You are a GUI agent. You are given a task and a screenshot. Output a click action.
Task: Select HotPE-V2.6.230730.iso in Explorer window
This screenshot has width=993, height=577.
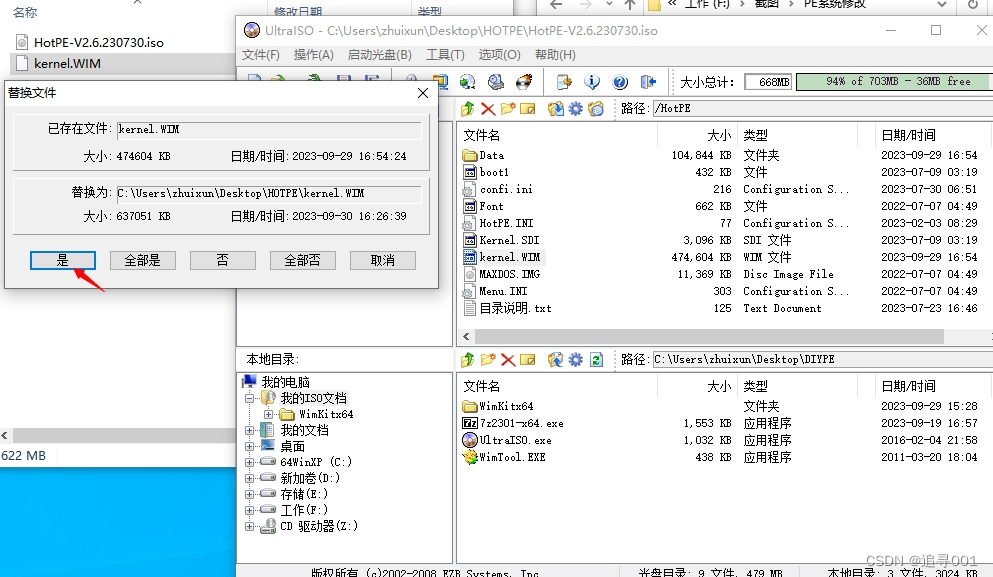tap(98, 42)
